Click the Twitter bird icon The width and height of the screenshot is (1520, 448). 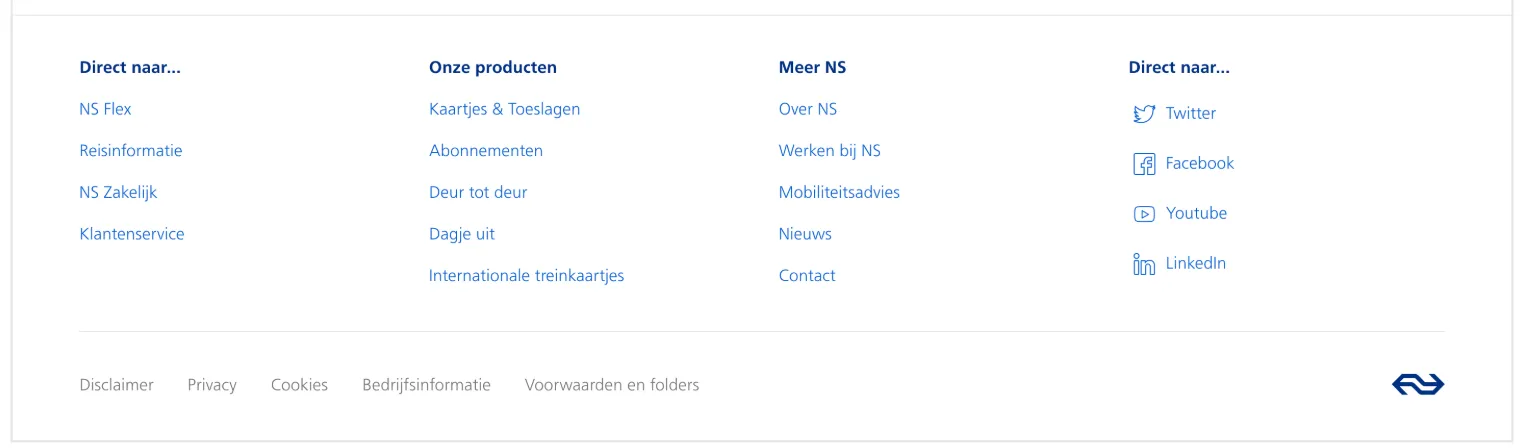tap(1143, 114)
